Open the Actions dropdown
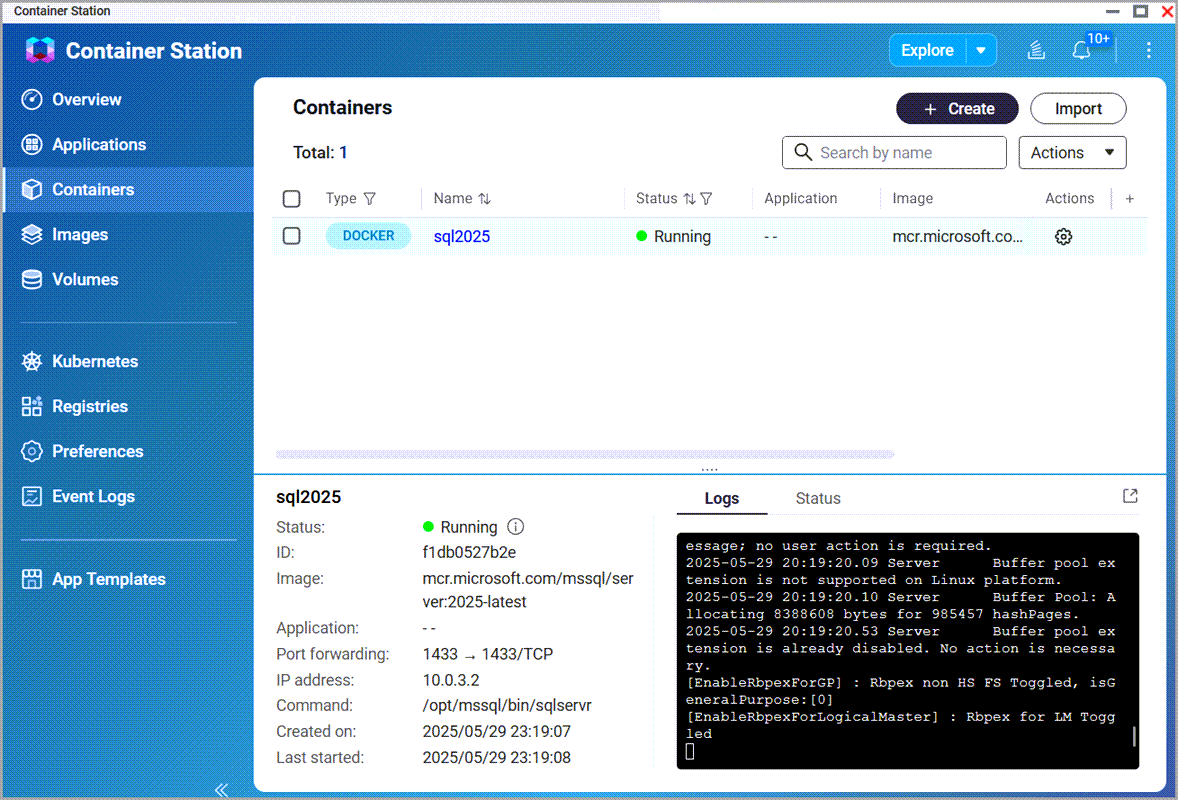 pyautogui.click(x=1072, y=152)
